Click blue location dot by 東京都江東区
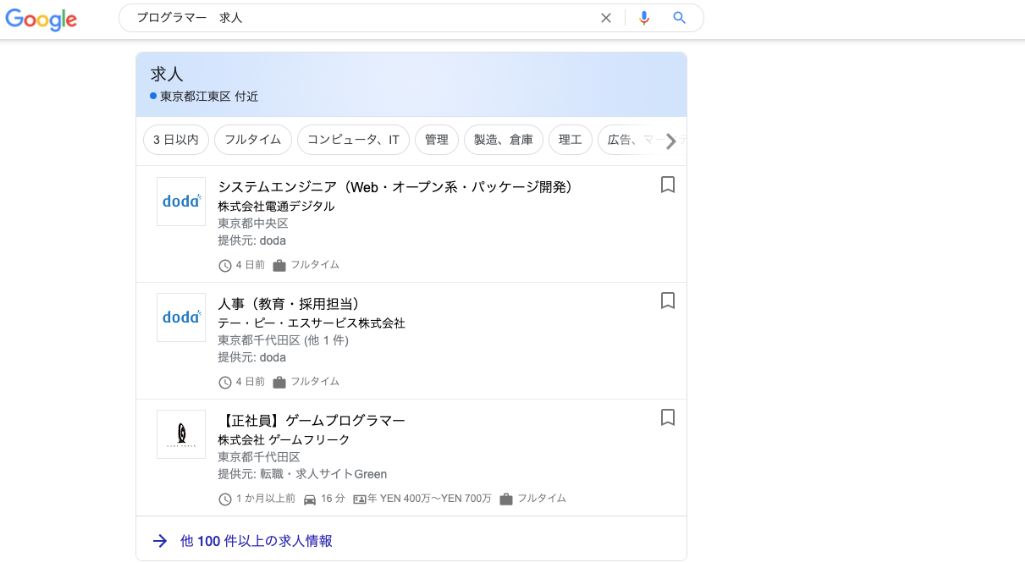 point(154,95)
